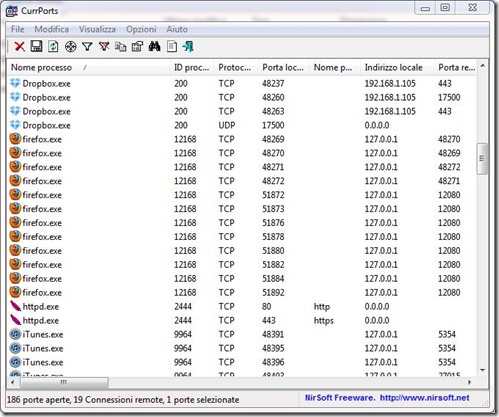
Task: Click the CurrPorts title bar app icon
Action: click(x=12, y=11)
